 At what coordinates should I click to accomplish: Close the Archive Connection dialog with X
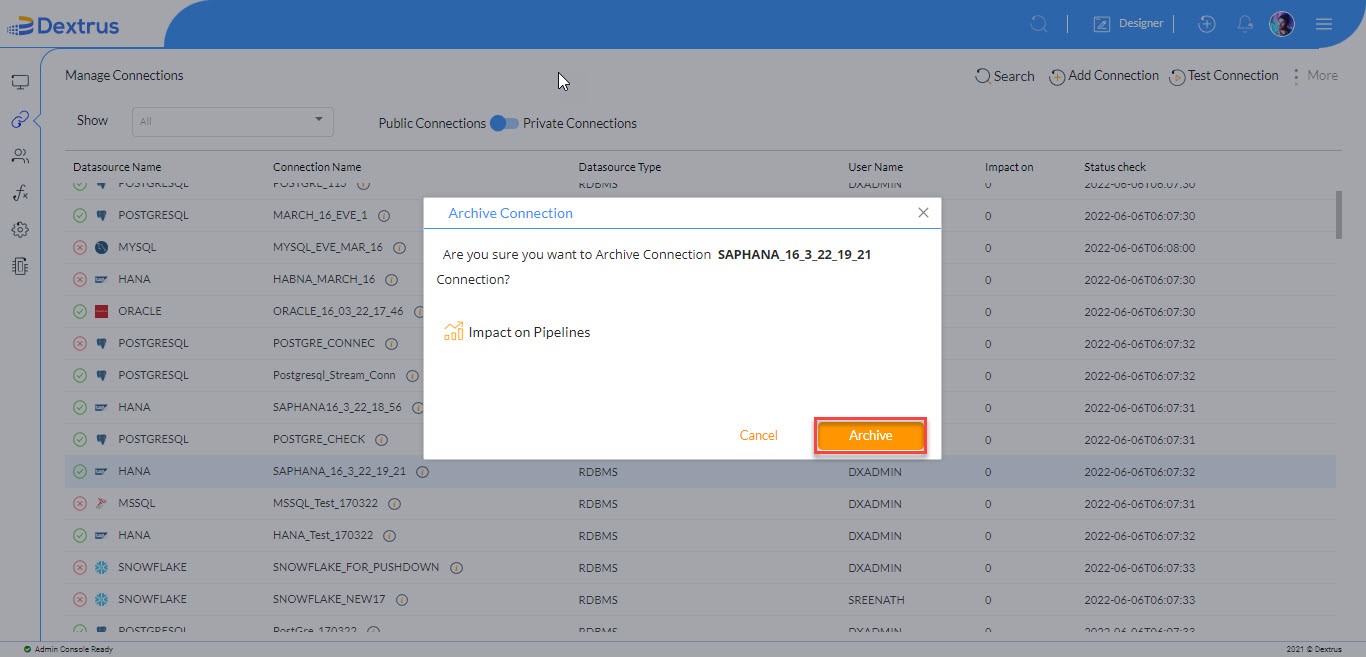(x=923, y=213)
